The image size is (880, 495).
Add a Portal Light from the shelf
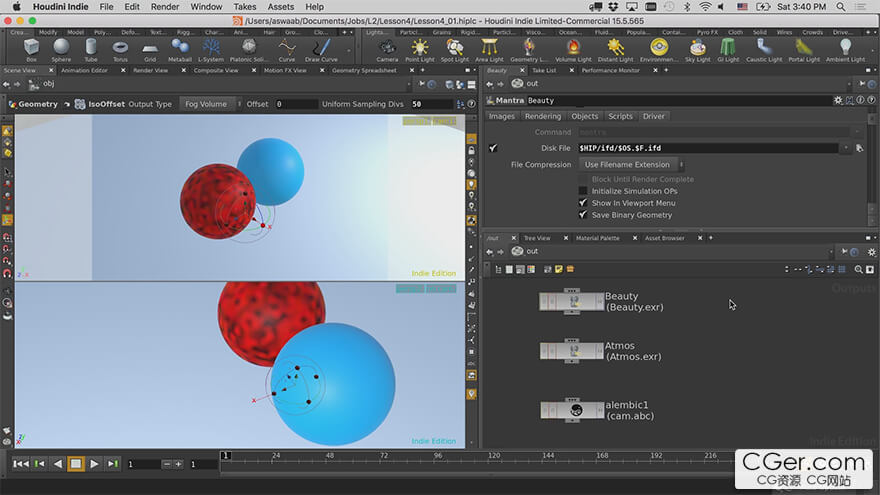point(804,50)
